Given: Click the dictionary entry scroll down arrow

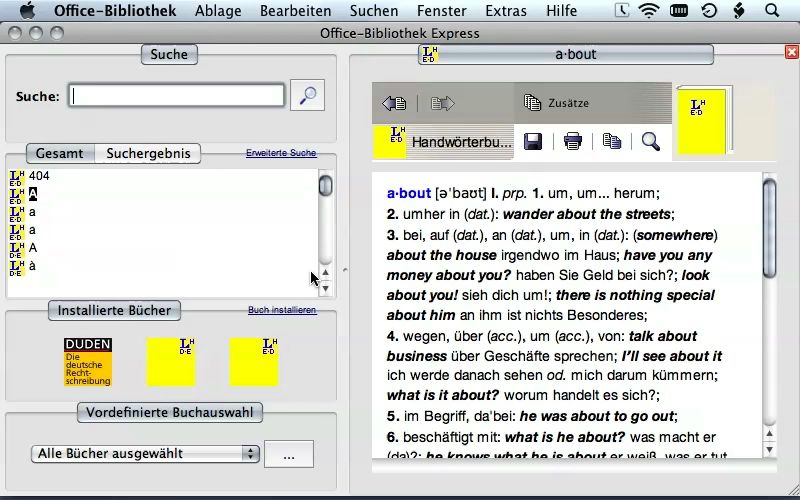Looking at the screenshot, I should [769, 449].
